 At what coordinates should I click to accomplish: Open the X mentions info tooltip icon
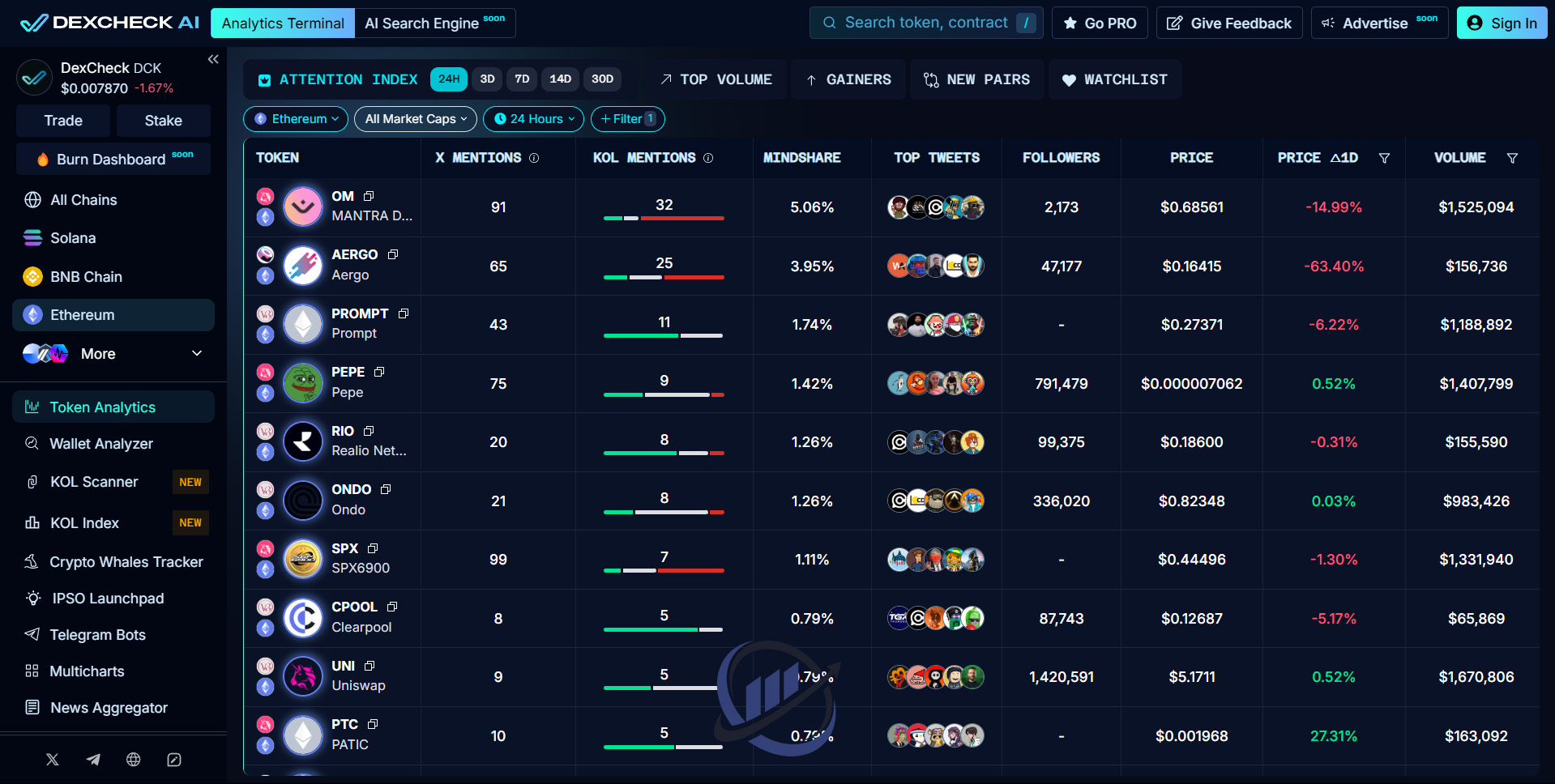(x=534, y=158)
